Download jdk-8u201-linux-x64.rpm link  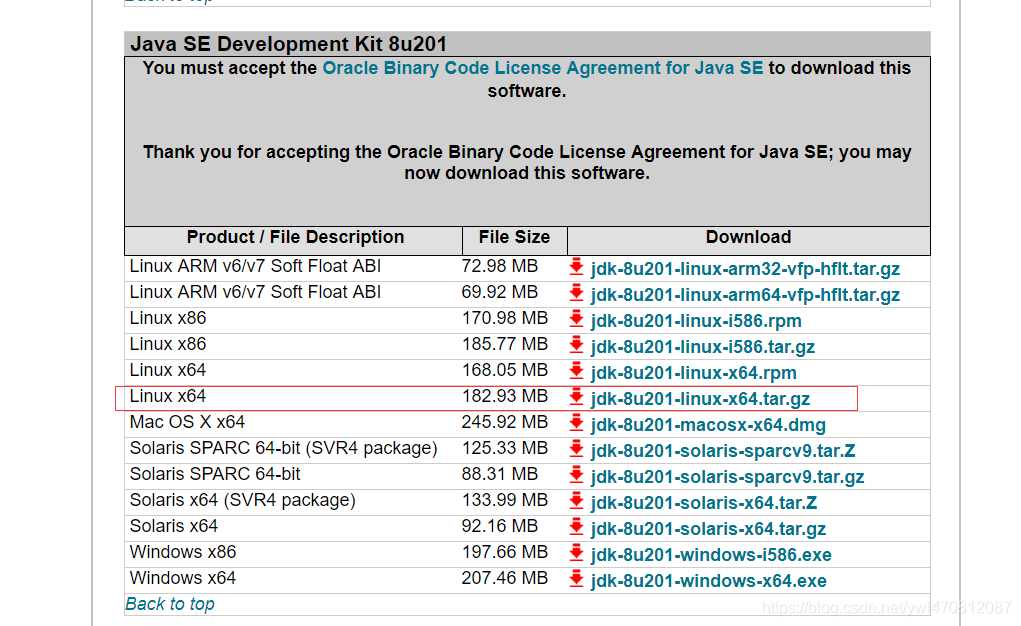[693, 373]
